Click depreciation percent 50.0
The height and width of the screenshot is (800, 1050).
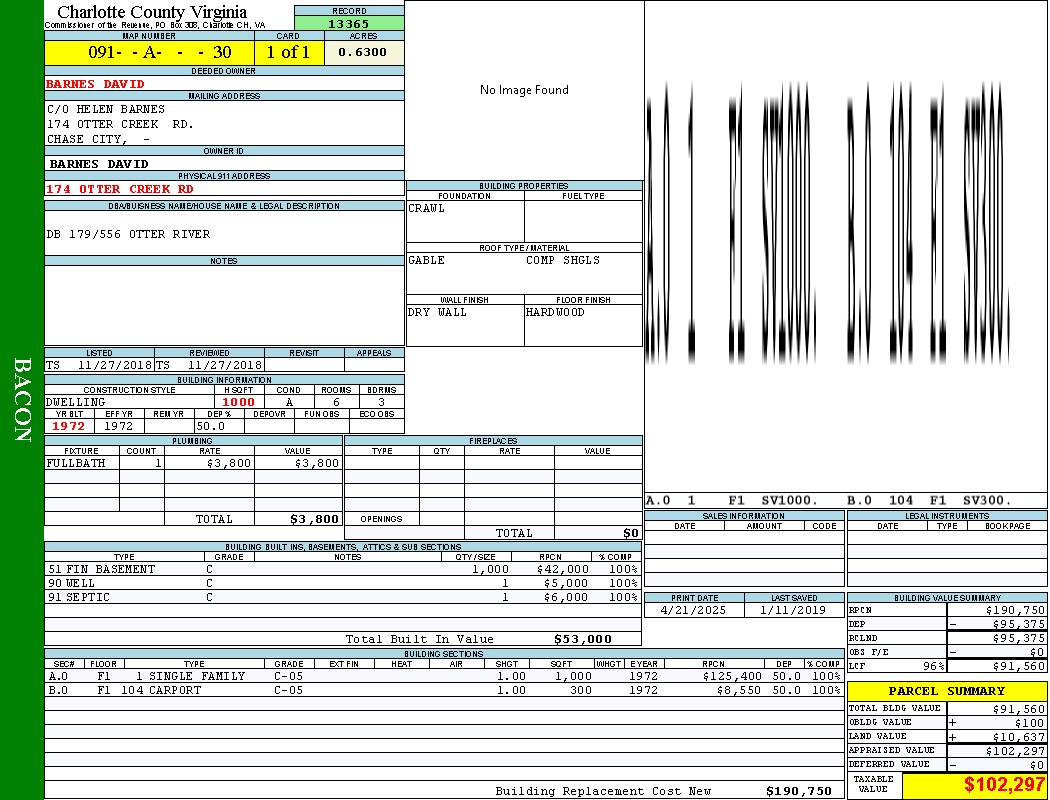210,426
